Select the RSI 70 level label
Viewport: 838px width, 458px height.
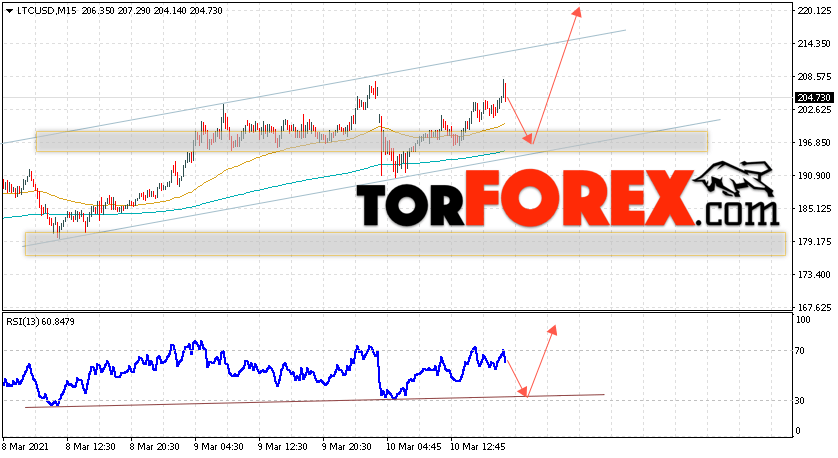tap(800, 351)
